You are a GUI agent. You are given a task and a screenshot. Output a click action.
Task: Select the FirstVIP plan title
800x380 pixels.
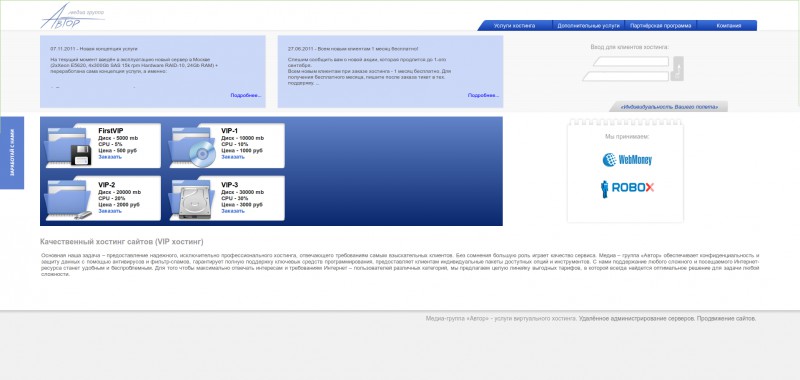click(x=111, y=131)
